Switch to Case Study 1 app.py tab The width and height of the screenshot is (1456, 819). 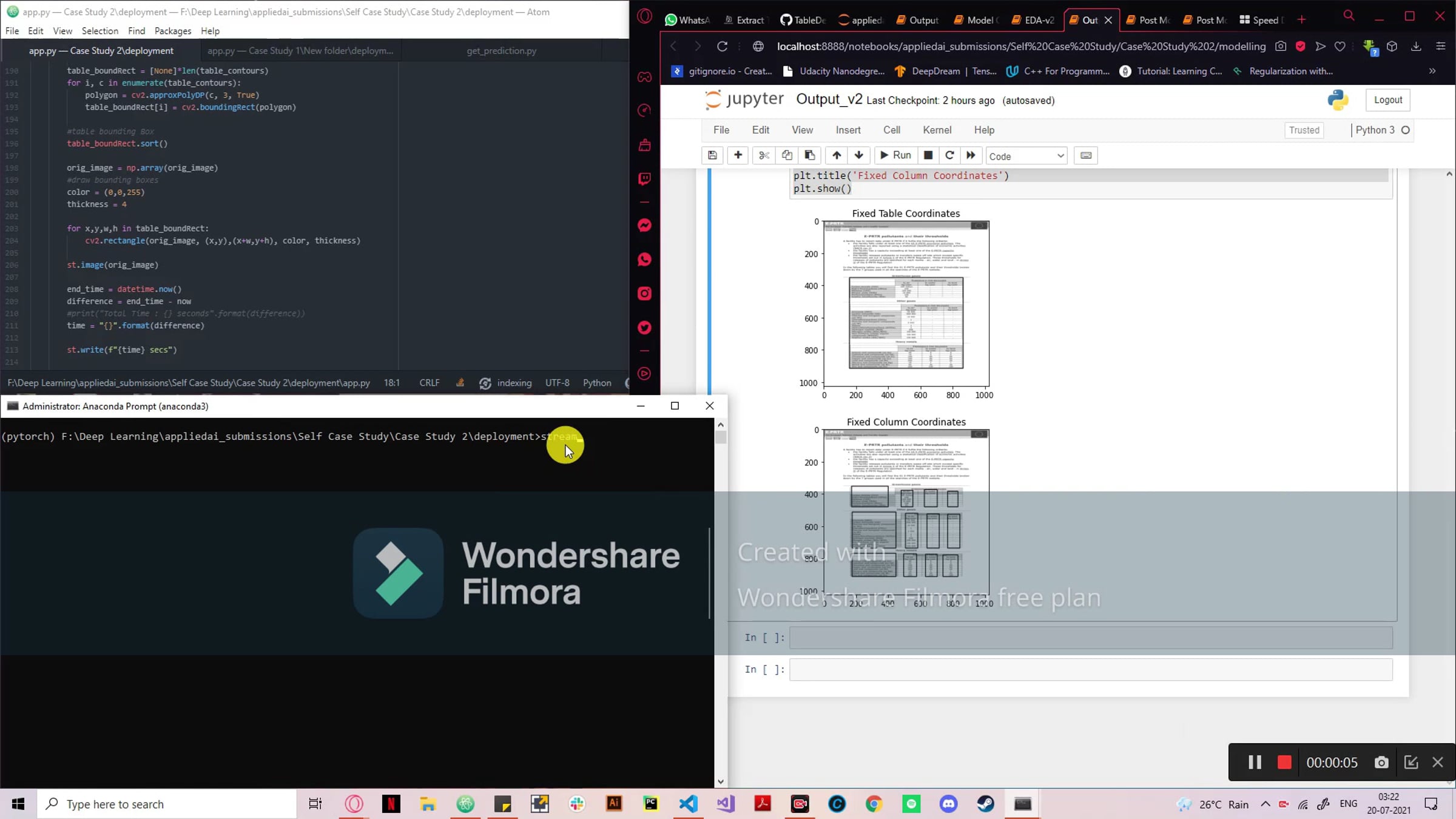[x=300, y=51]
